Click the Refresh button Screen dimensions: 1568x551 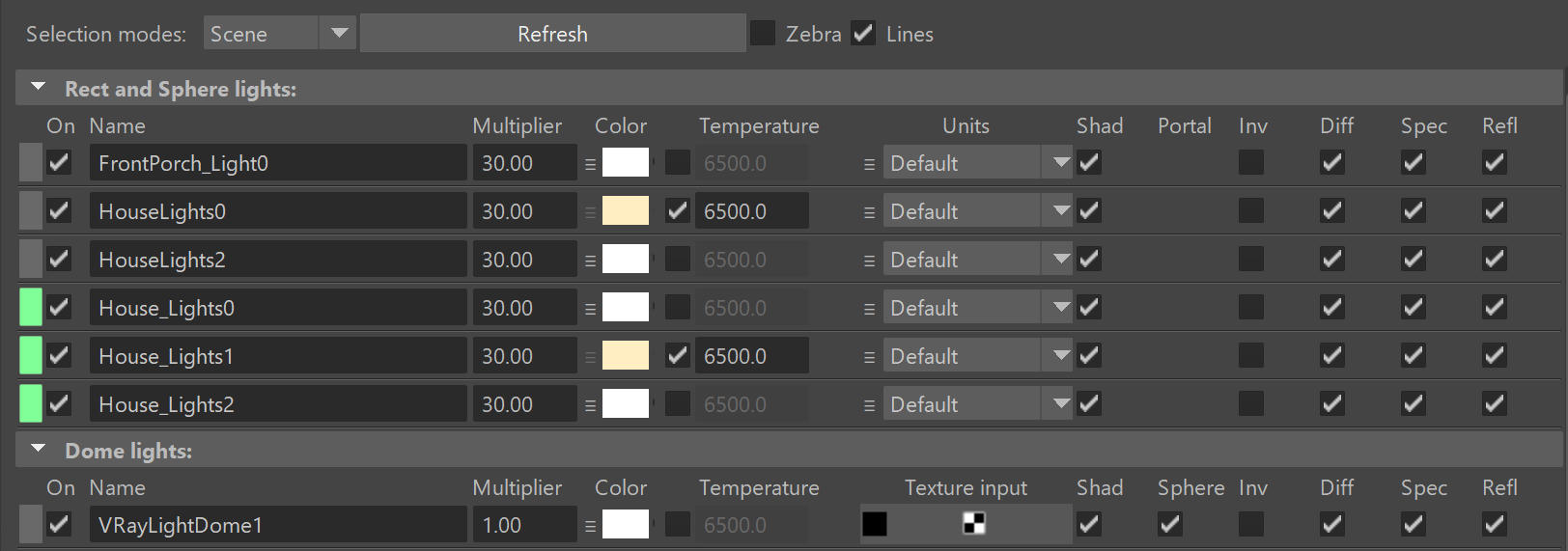[x=552, y=34]
